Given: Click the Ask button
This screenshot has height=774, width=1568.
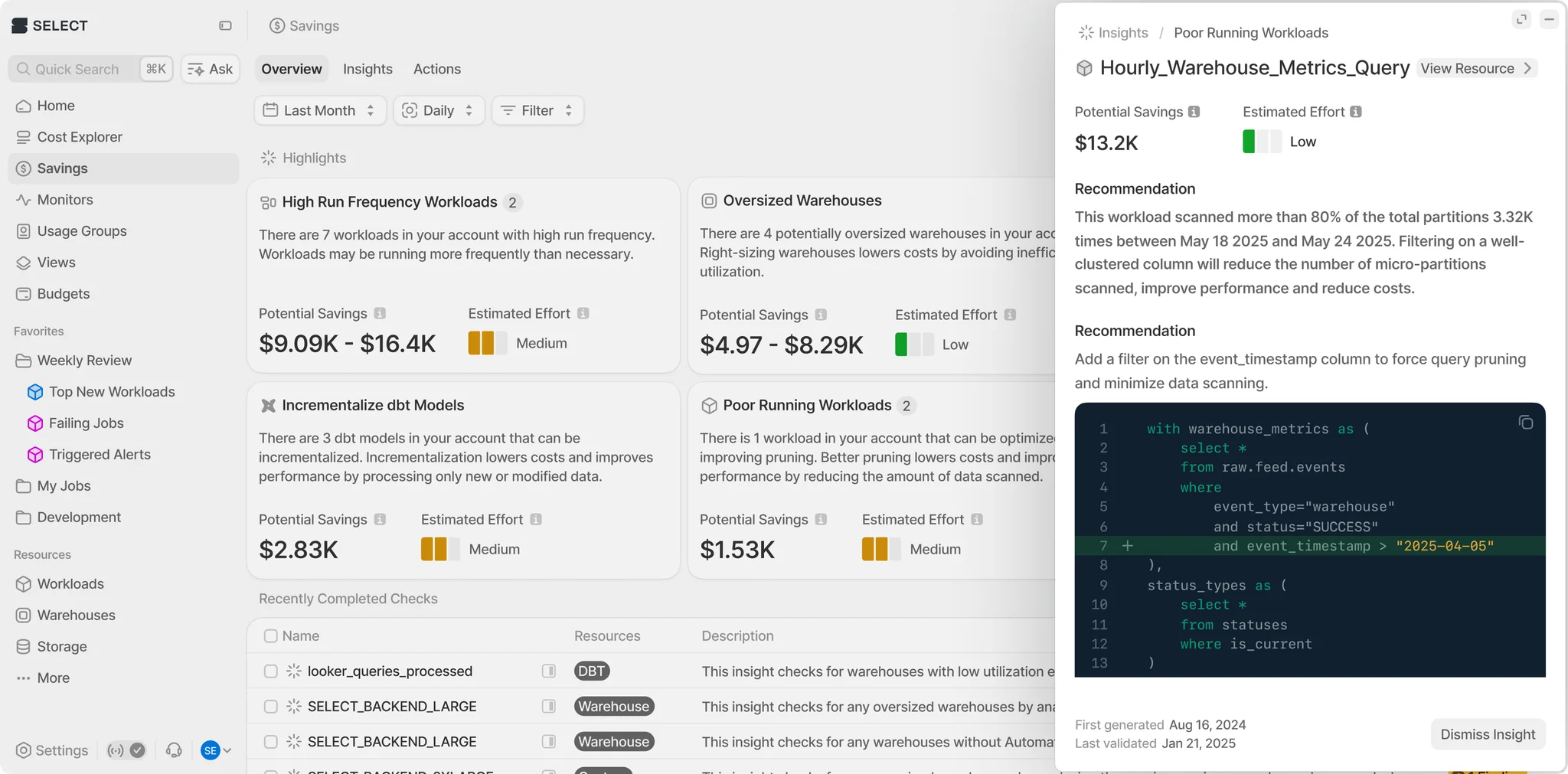Looking at the screenshot, I should pos(211,69).
